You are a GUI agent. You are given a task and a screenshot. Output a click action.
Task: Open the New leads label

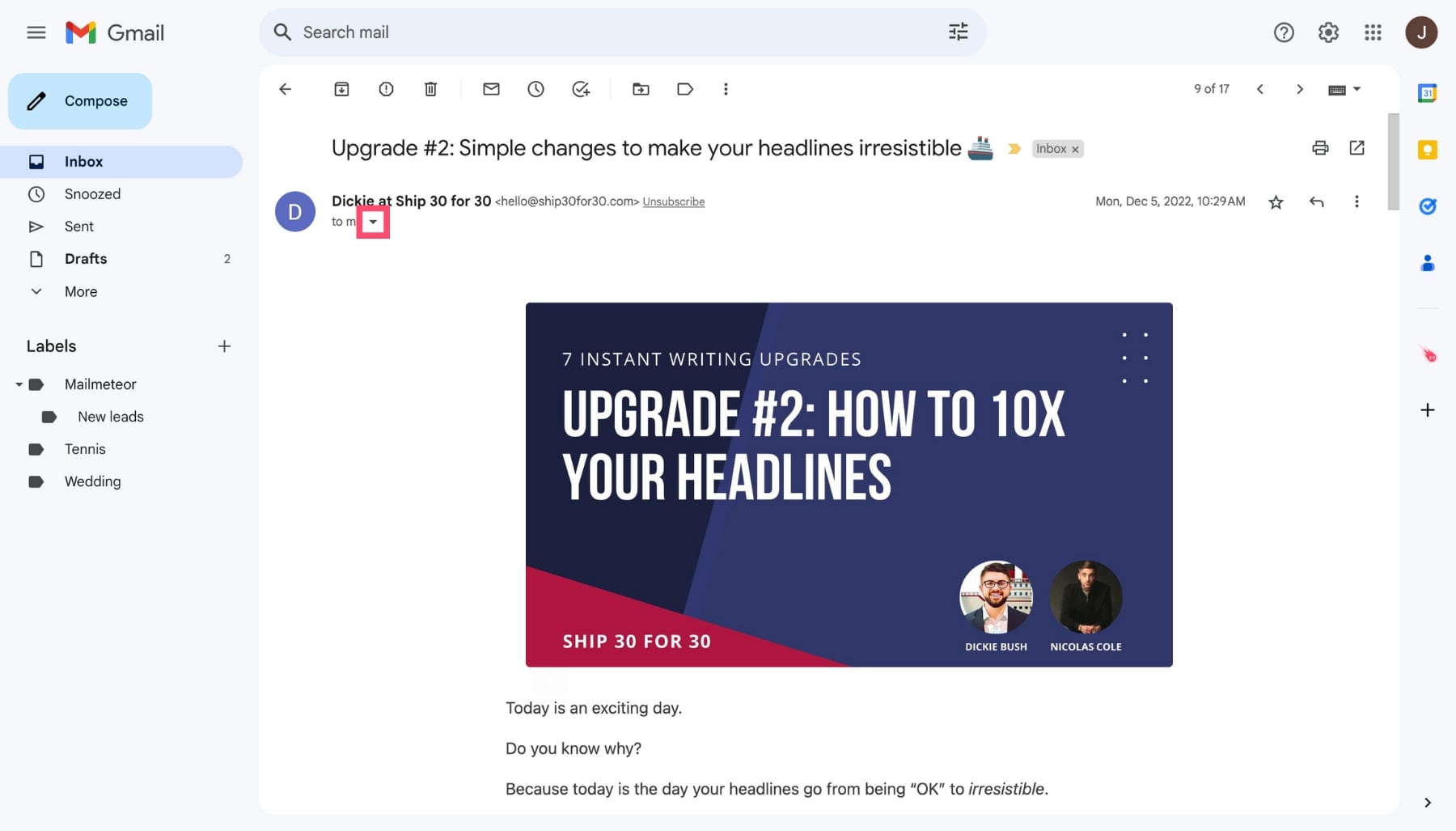(x=111, y=417)
